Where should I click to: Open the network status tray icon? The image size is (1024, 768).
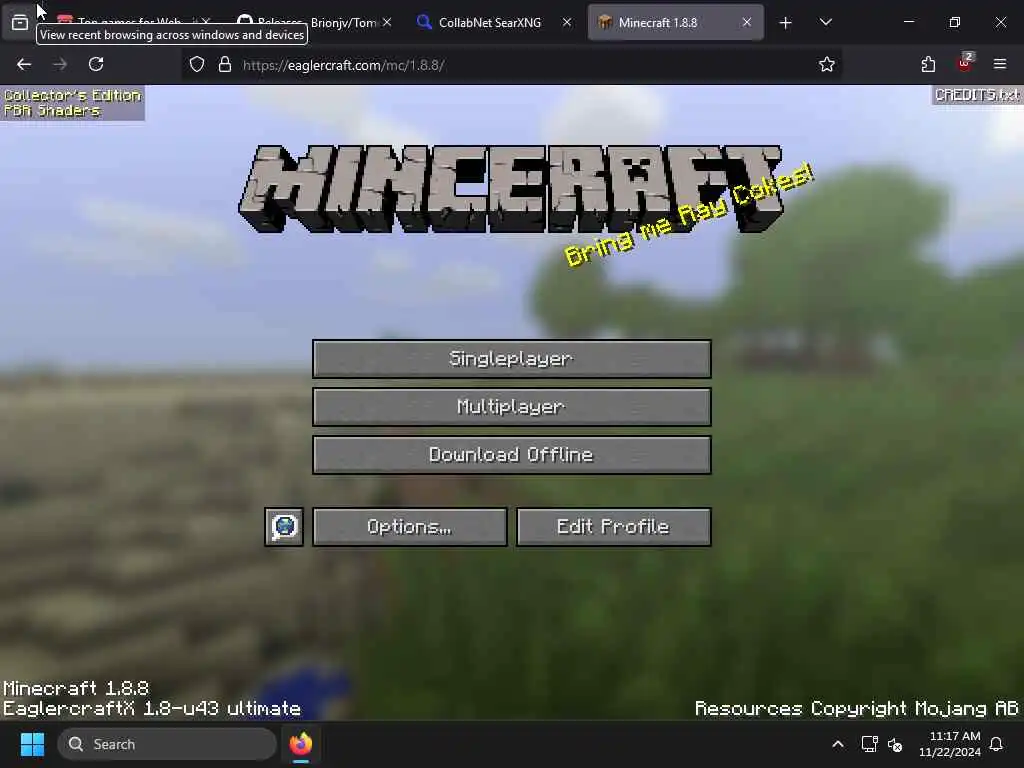point(869,744)
